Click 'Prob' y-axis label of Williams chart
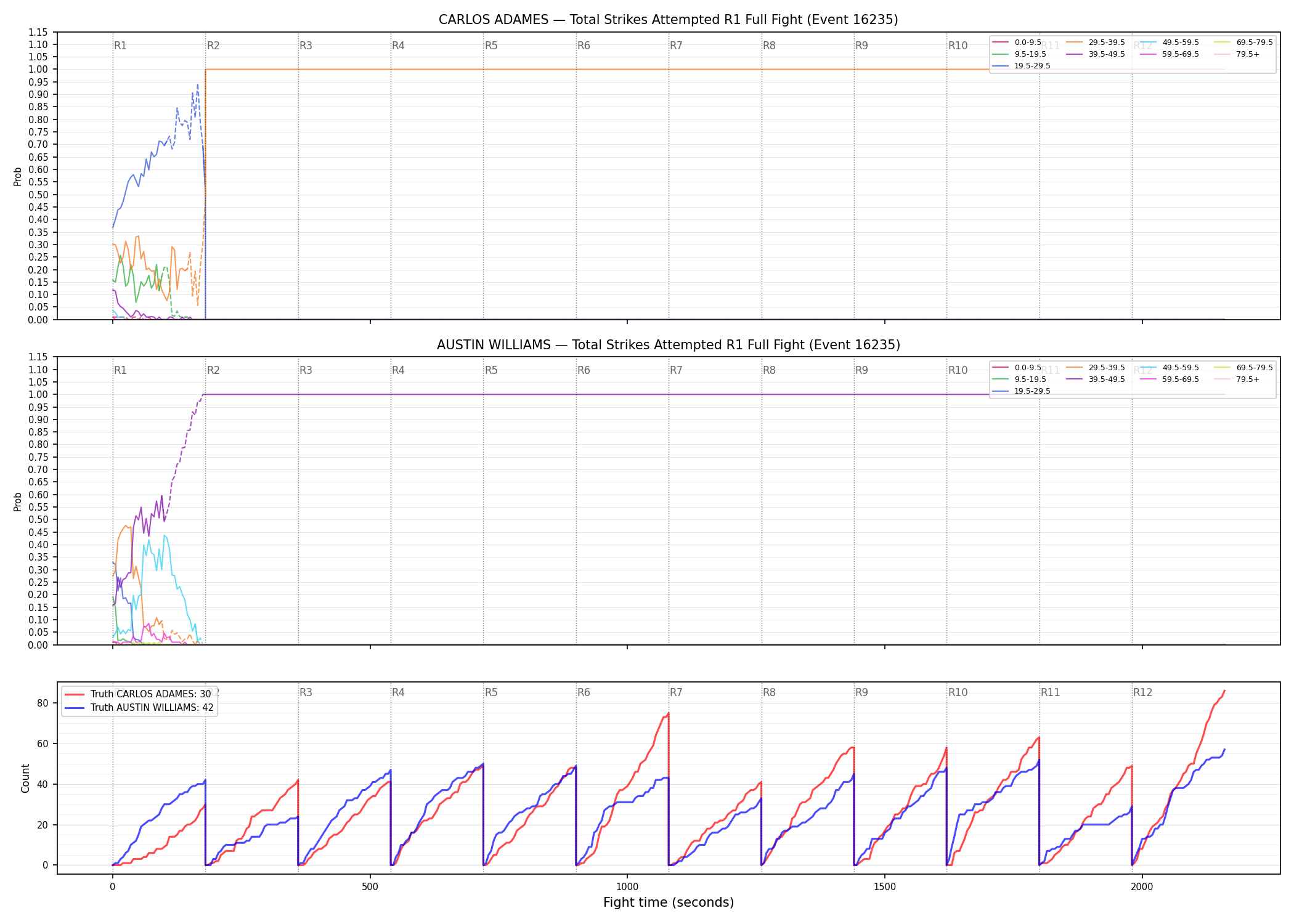1294x924 pixels. [x=18, y=501]
